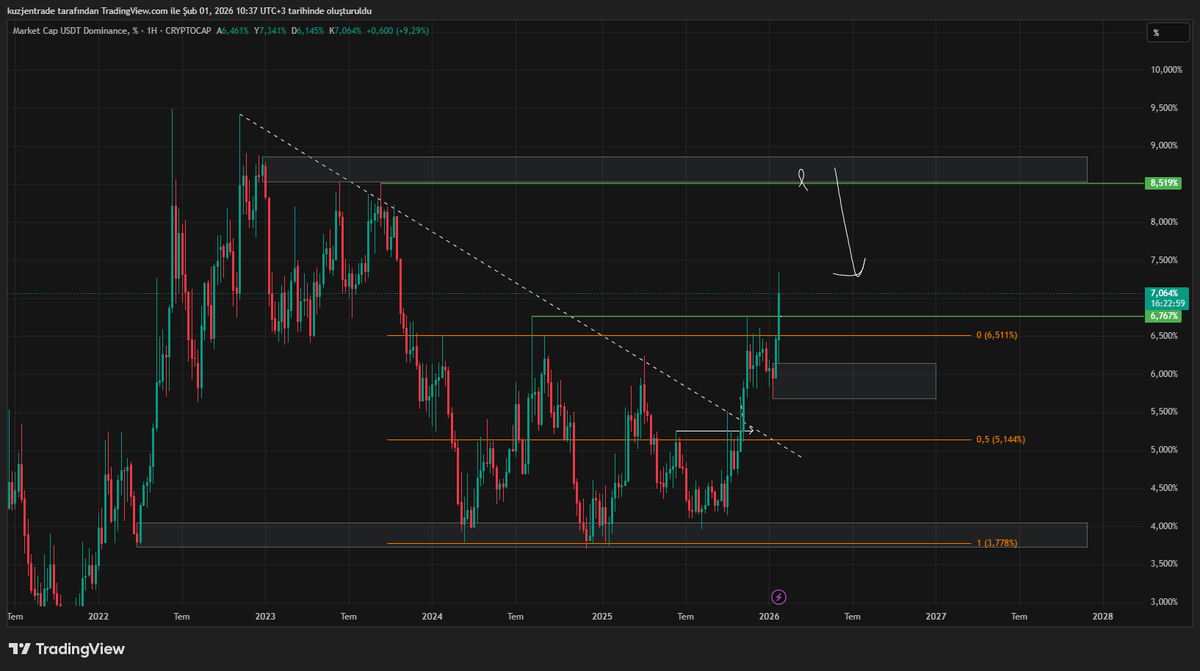Click the open value A6,461%
1200x671 pixels.
pyautogui.click(x=233, y=31)
